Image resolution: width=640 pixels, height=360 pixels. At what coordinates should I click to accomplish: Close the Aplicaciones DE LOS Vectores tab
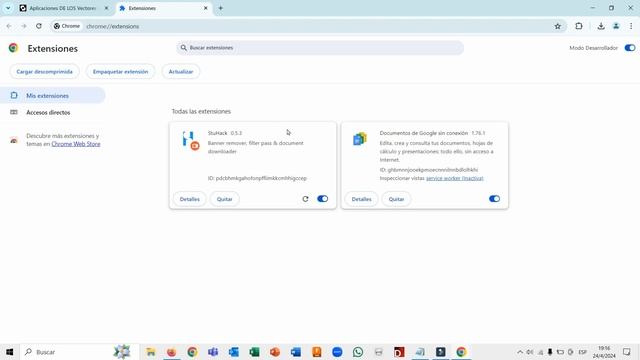click(x=107, y=8)
